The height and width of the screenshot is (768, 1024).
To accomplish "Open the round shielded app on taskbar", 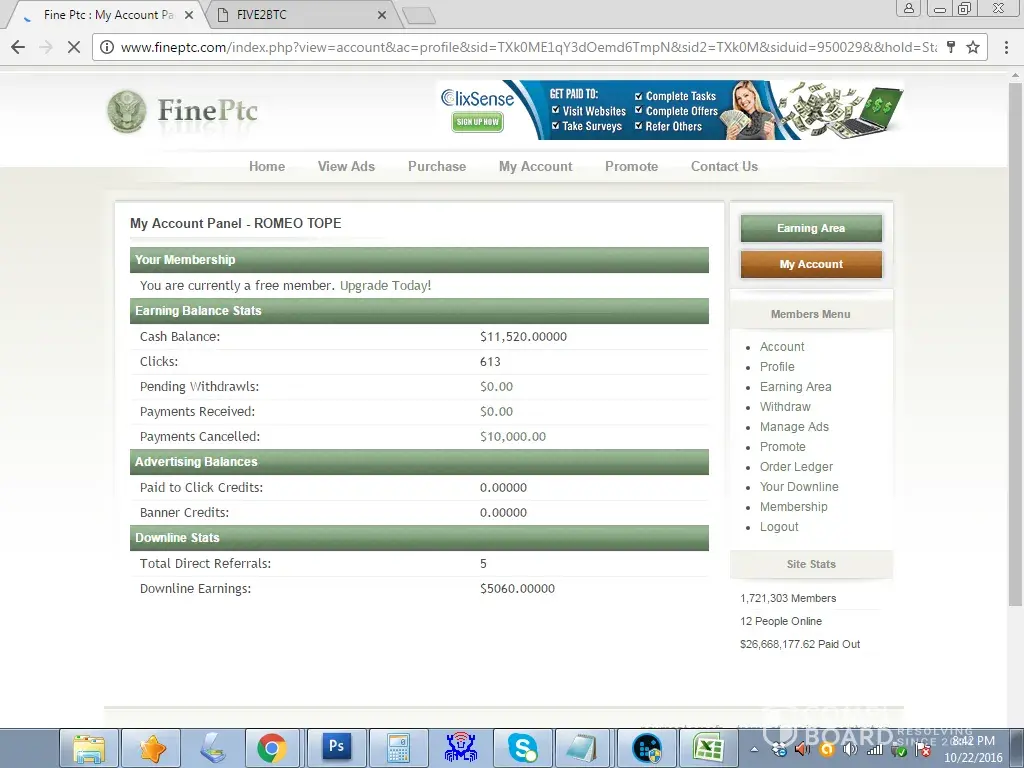I will [x=647, y=748].
